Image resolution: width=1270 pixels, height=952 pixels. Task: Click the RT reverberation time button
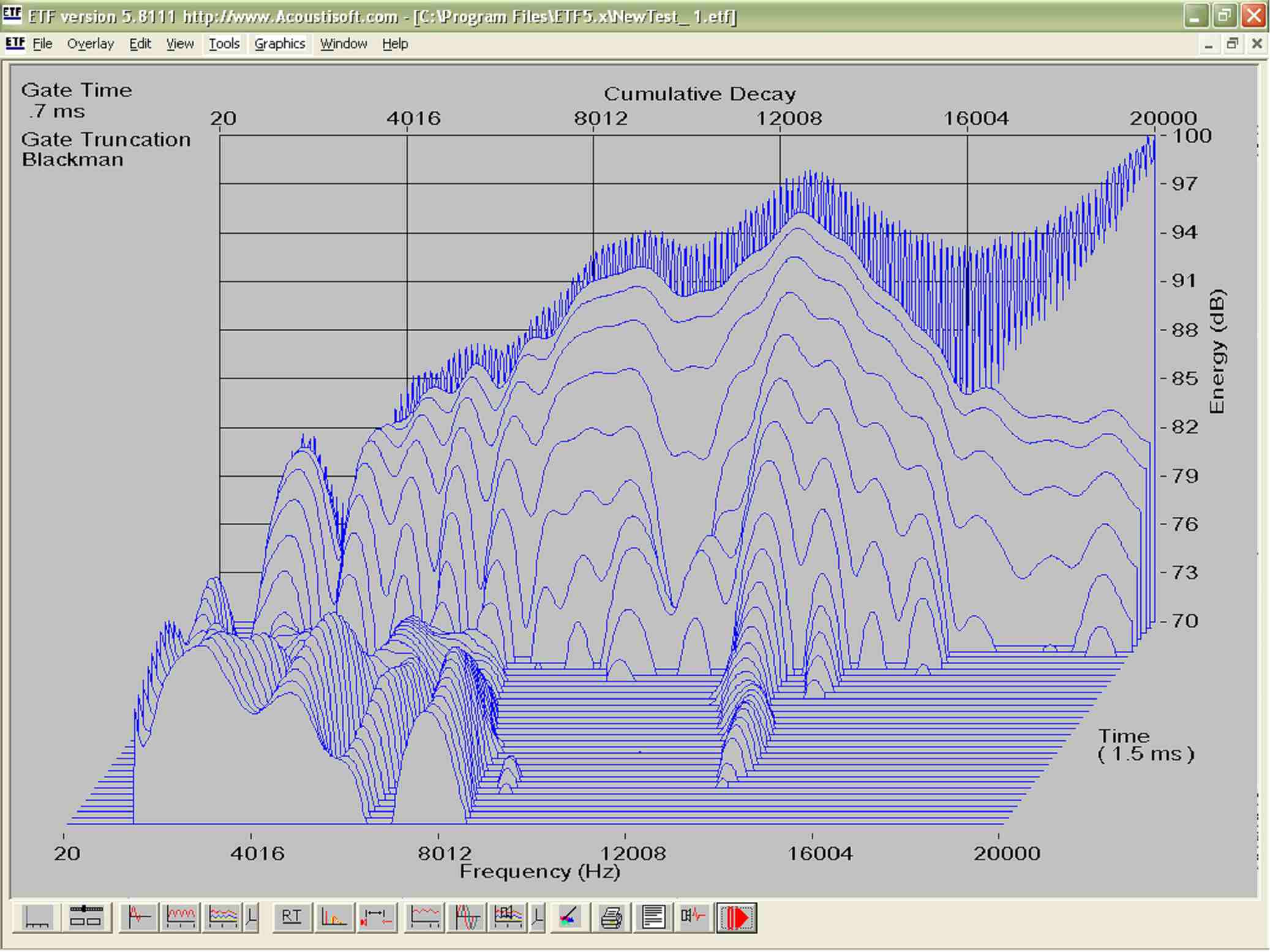[291, 916]
